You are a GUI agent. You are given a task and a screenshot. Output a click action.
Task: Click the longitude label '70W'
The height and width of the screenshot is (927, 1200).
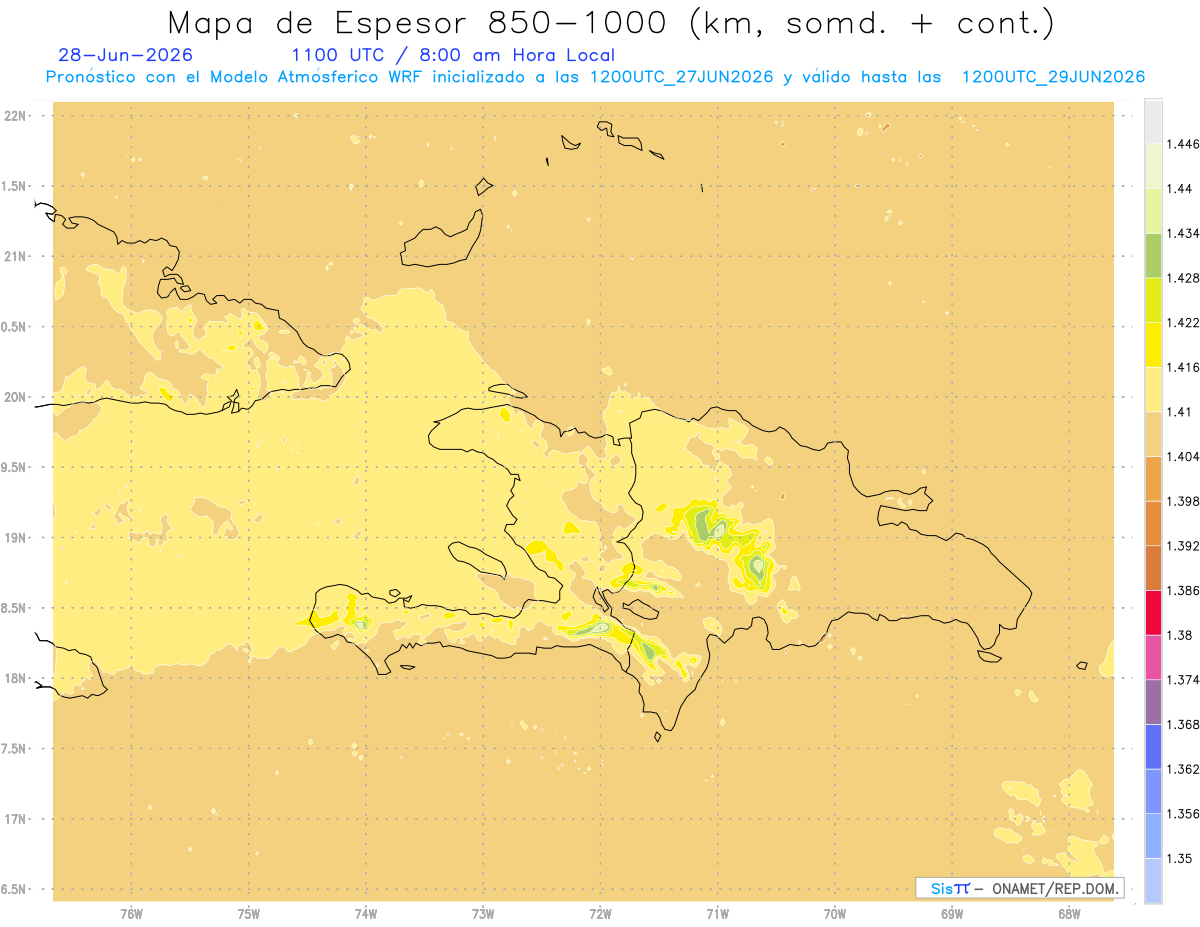[x=834, y=914]
